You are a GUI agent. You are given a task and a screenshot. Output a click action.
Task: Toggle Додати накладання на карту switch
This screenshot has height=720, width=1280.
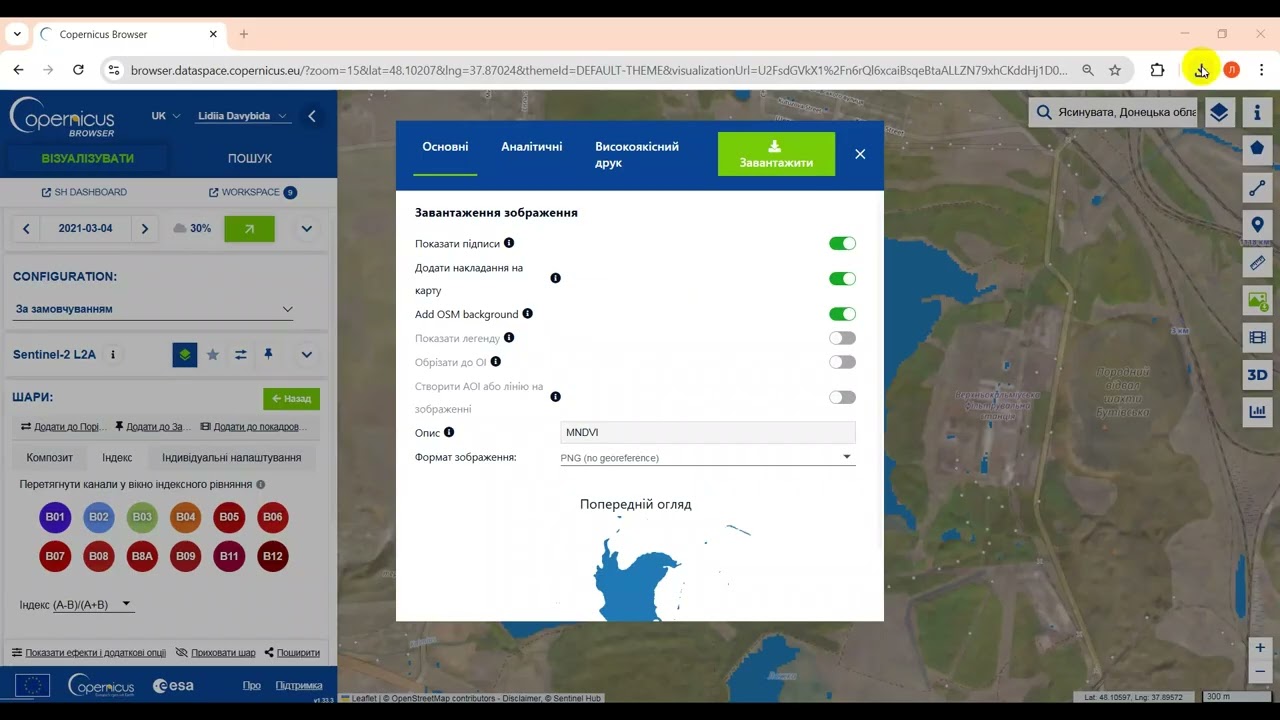click(842, 279)
